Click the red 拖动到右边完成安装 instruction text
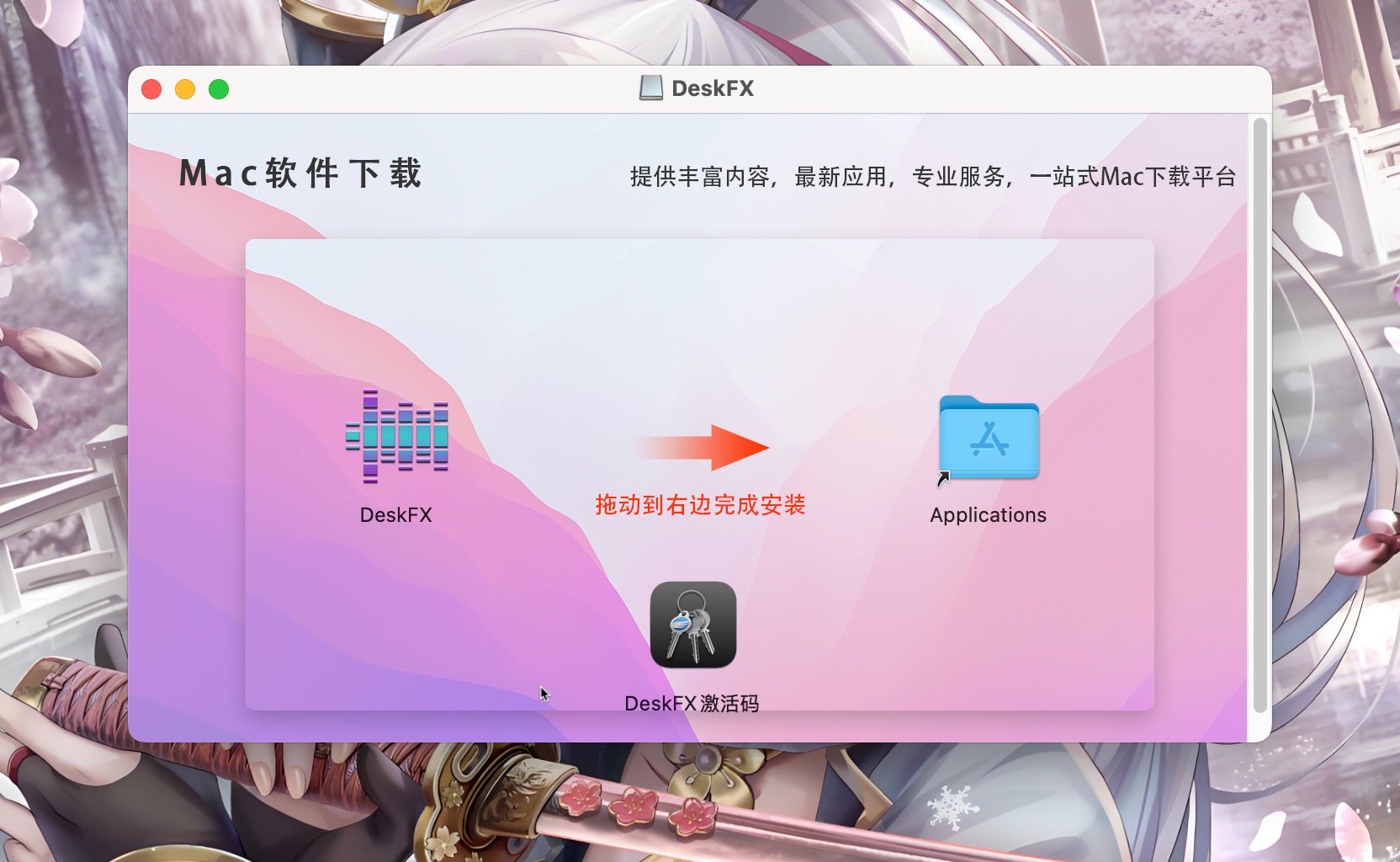 [700, 505]
